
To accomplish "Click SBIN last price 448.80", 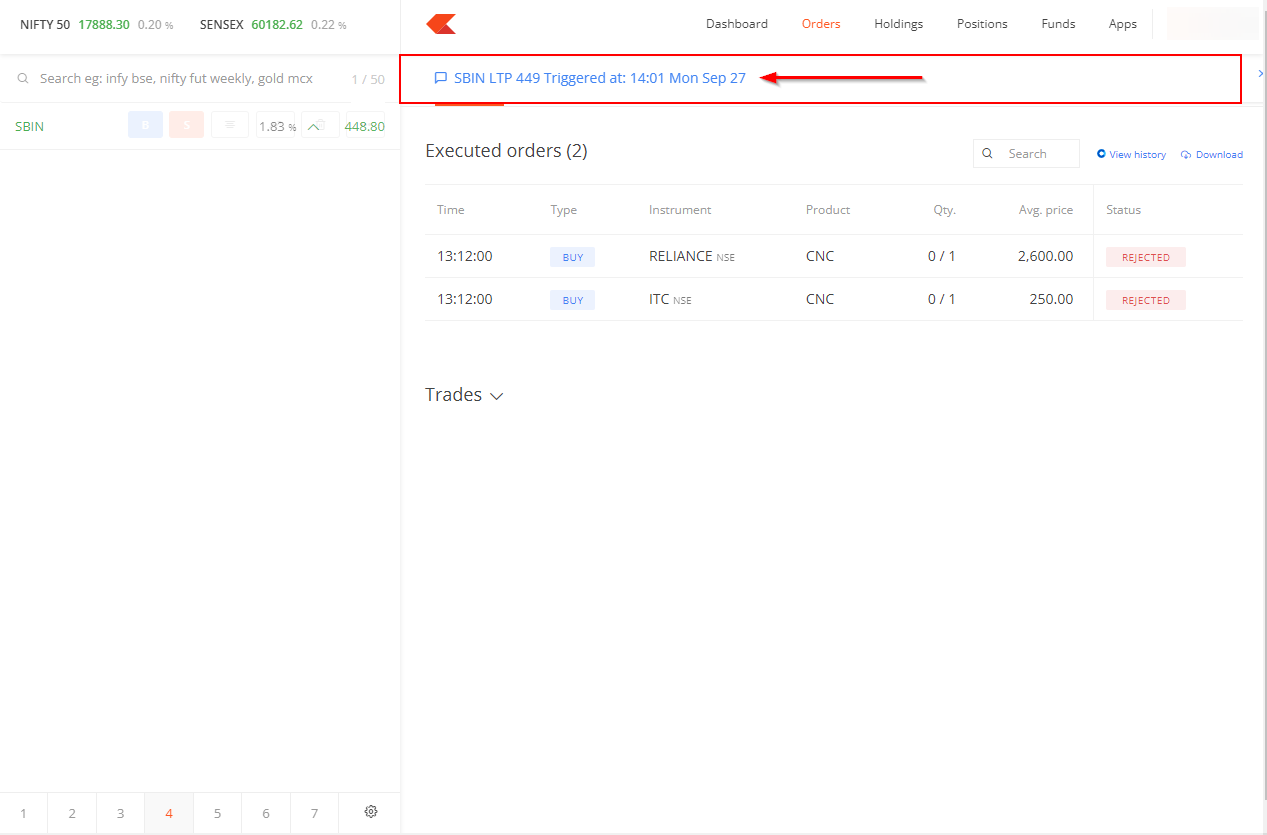I will (x=365, y=126).
